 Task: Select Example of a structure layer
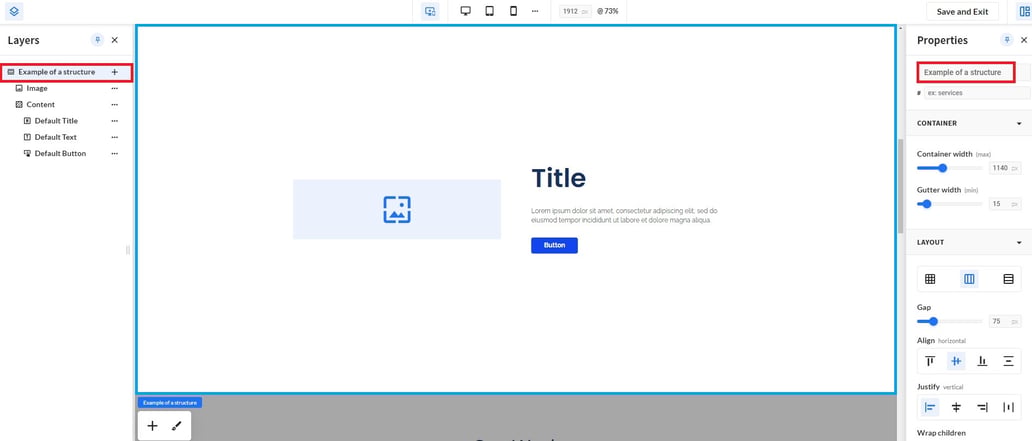(x=57, y=72)
